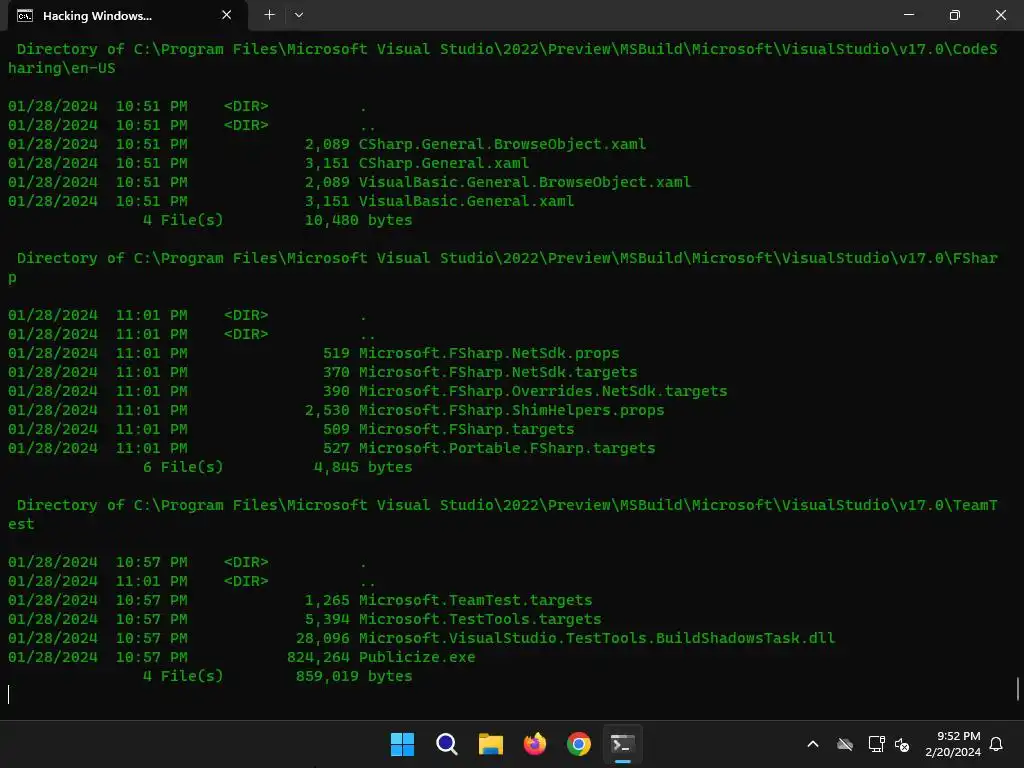
Task: Restore down the terminal window
Action: point(955,15)
